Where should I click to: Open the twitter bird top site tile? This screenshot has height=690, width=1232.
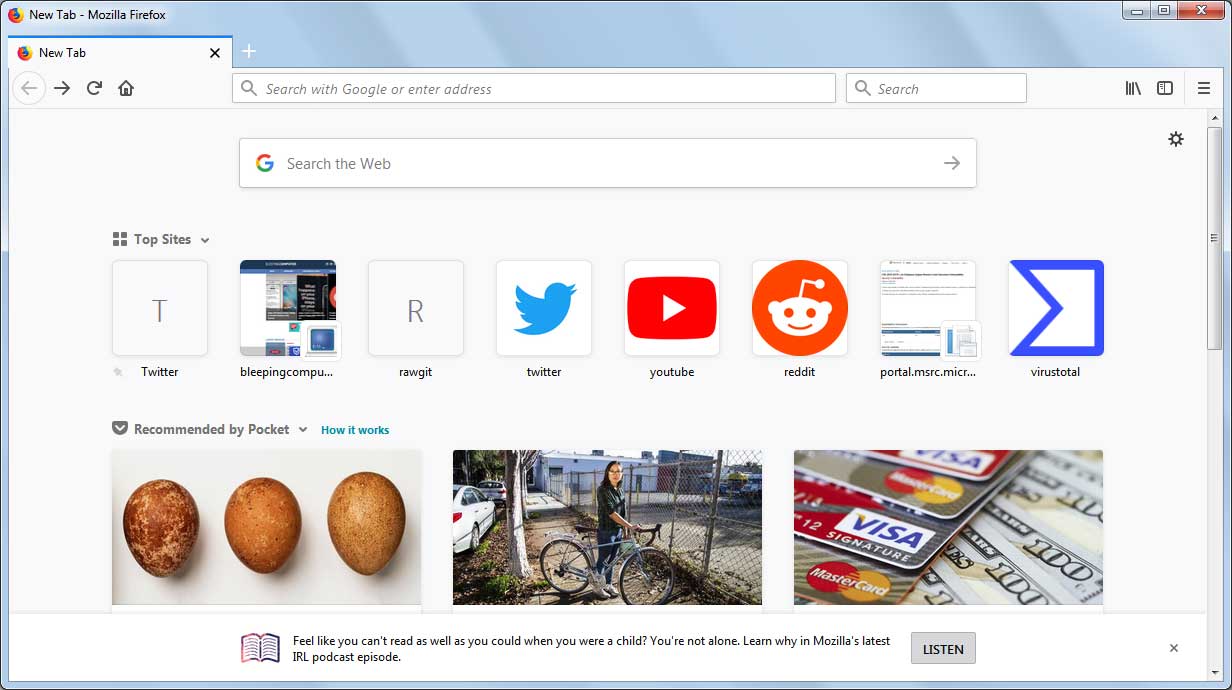(544, 308)
